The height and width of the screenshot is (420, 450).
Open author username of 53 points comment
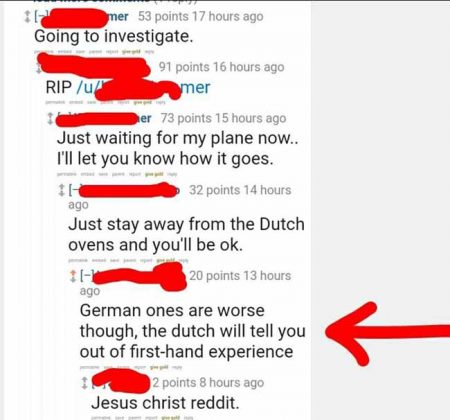coord(85,17)
